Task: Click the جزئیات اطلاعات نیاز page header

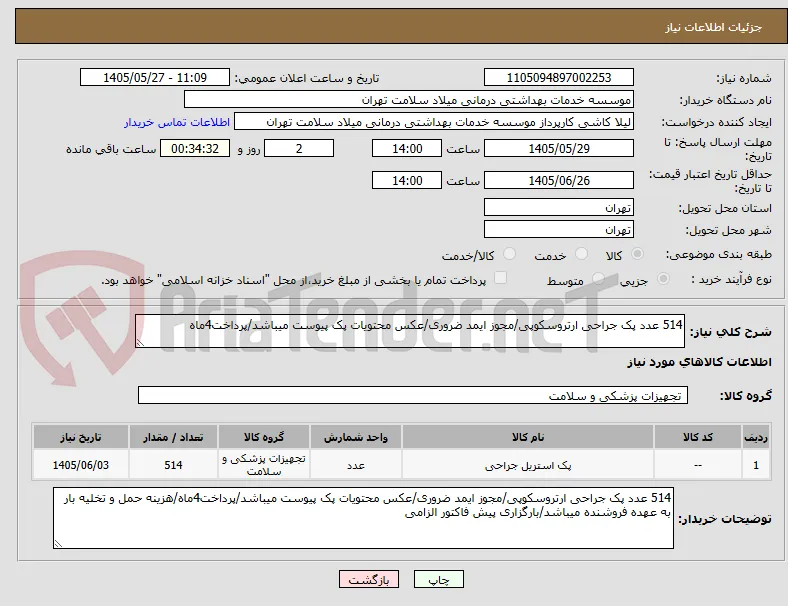Action: click(x=714, y=27)
